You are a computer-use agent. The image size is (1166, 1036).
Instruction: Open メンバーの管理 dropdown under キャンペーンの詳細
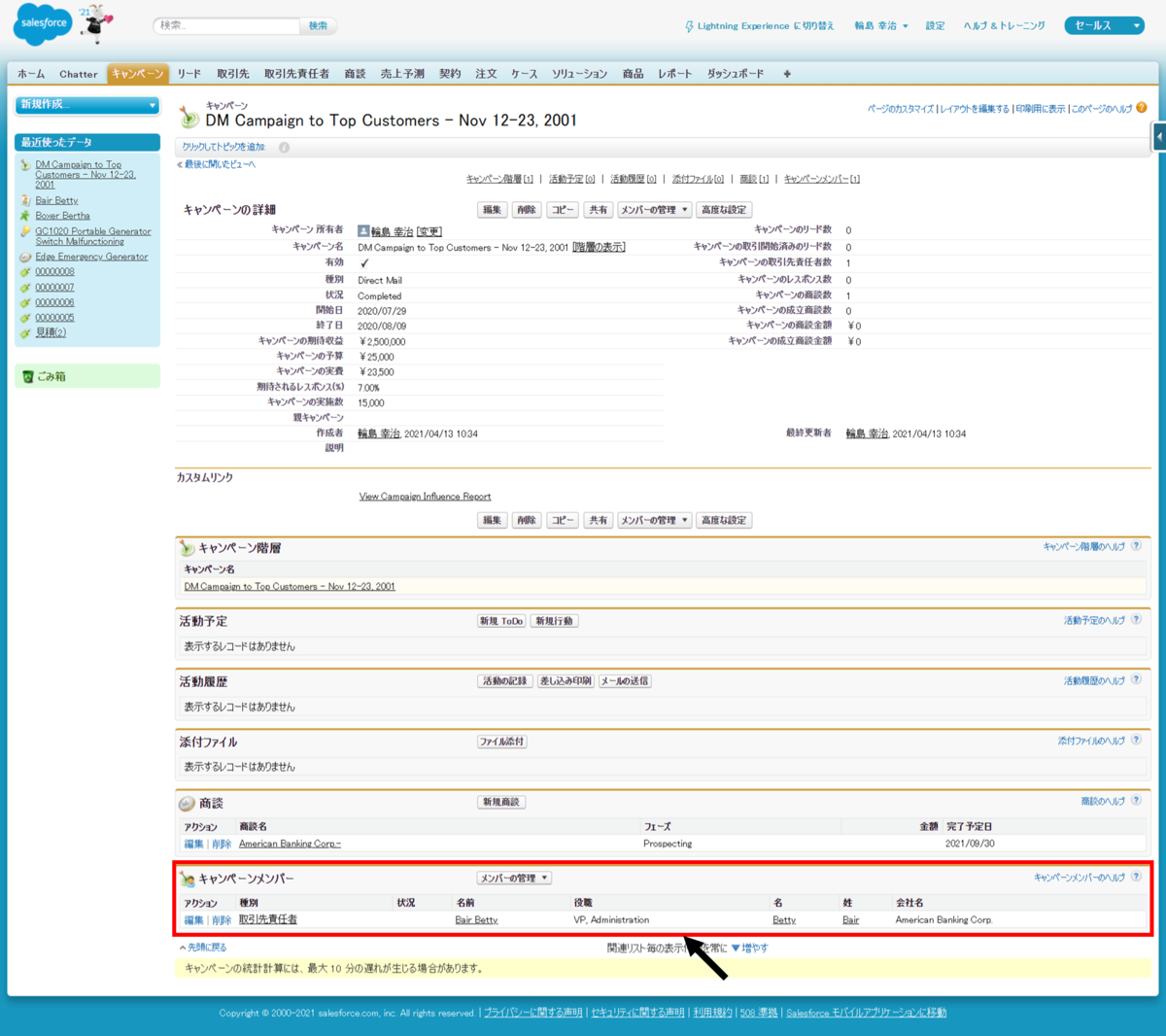(x=654, y=210)
